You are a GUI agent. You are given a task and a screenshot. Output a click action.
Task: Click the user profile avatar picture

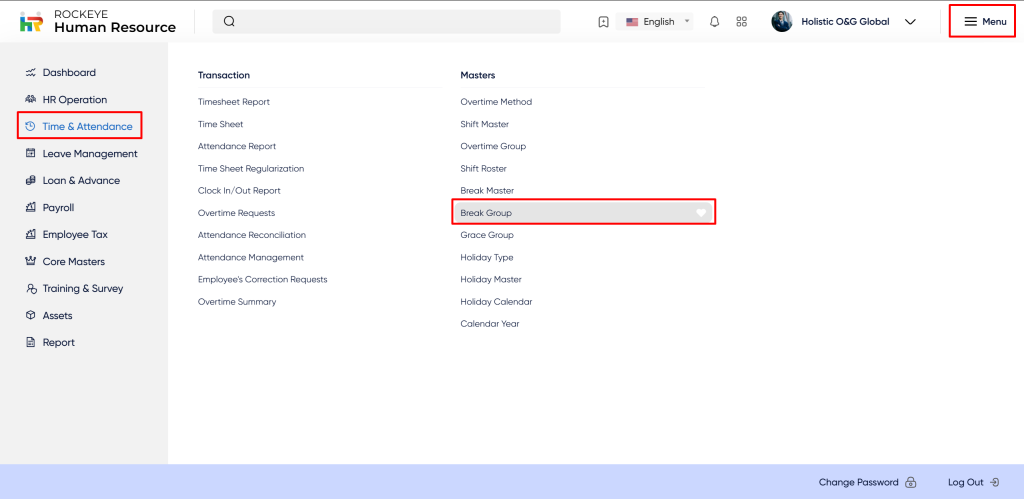(x=782, y=22)
